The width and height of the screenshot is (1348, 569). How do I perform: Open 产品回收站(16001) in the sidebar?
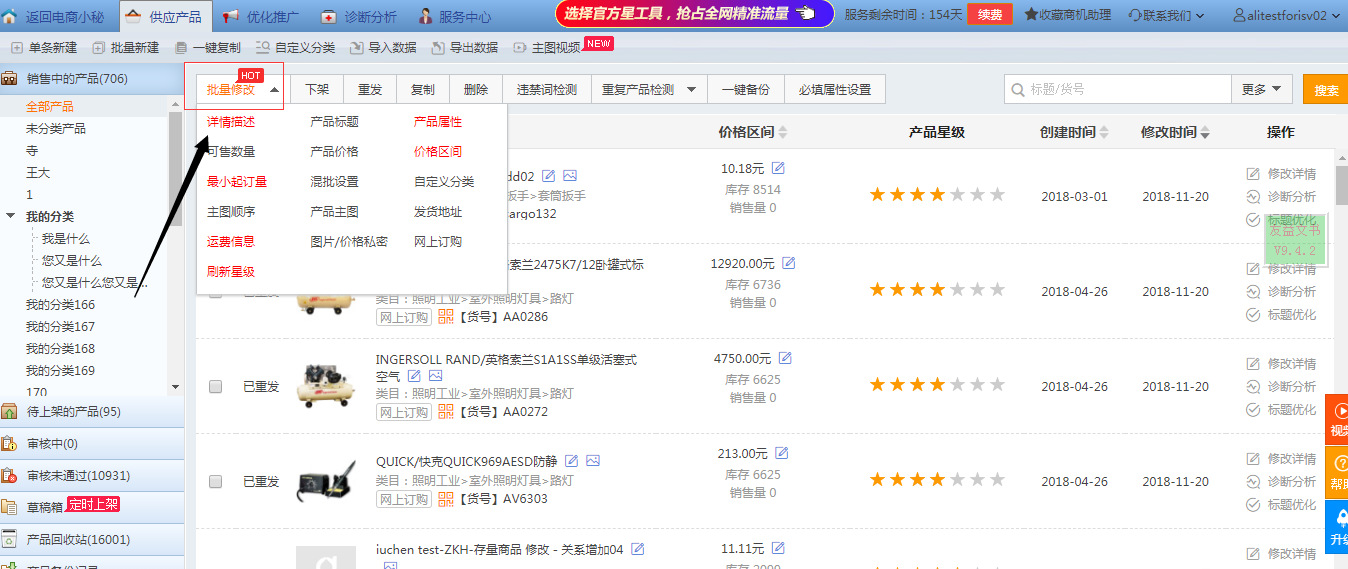click(92, 540)
